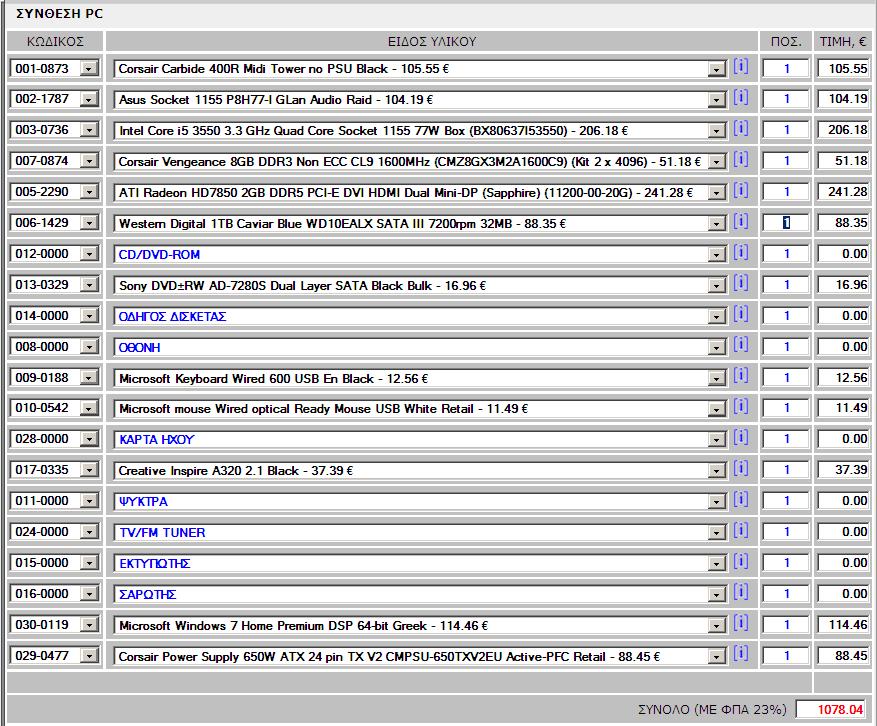This screenshot has height=726, width=877.
Task: Expand the code dropdown 030-0119
Action: (x=88, y=625)
